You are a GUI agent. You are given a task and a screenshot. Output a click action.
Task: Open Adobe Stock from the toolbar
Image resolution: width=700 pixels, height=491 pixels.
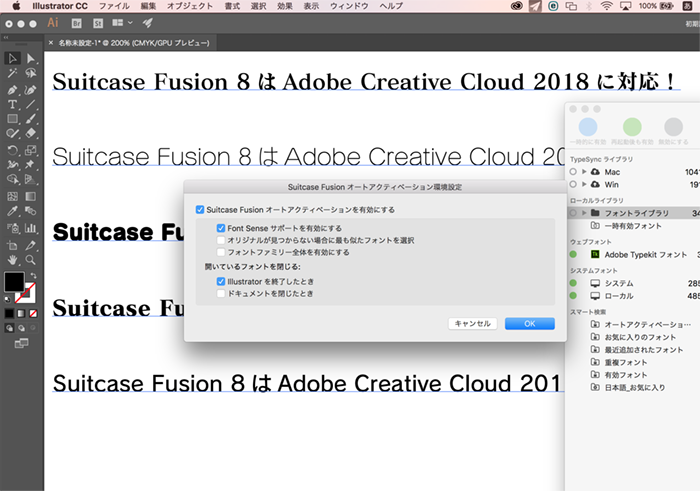[x=98, y=23]
